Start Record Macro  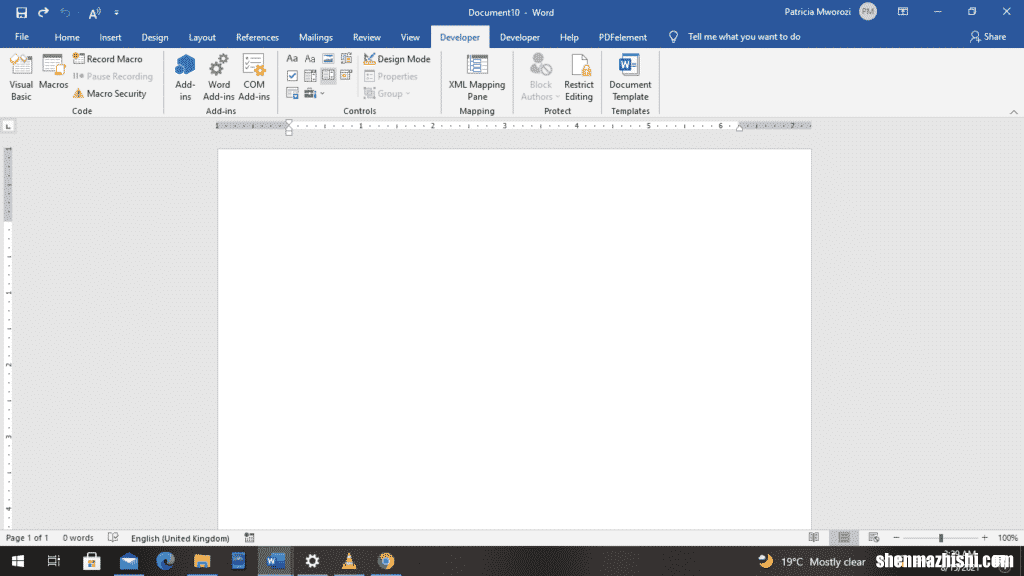point(108,59)
